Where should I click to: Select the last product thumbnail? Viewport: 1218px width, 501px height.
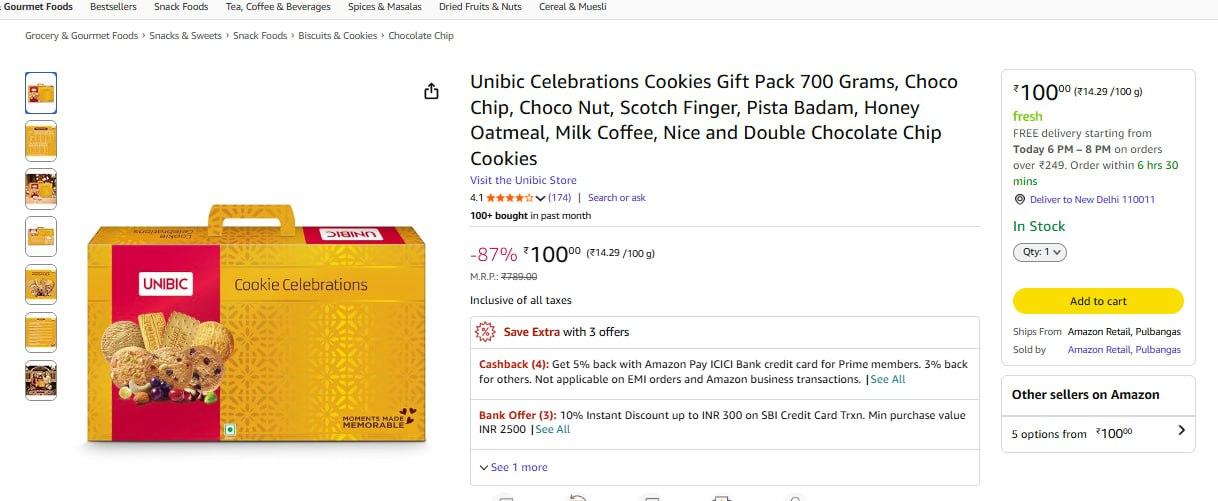point(41,381)
